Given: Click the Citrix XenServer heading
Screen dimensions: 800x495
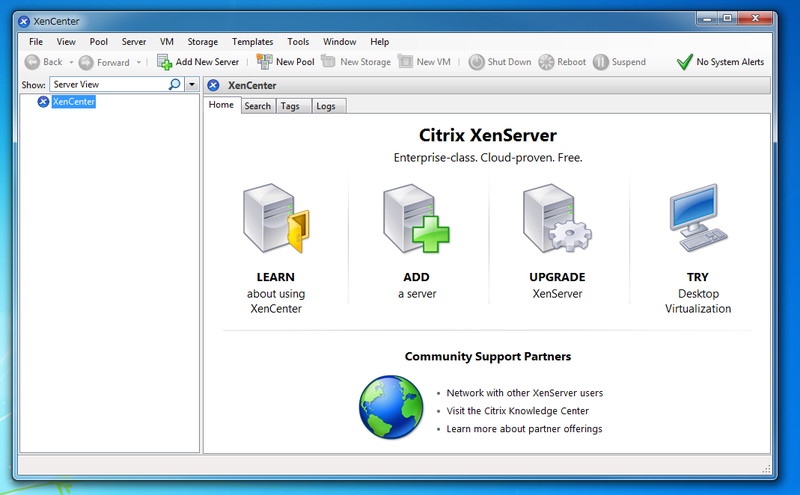Looking at the screenshot, I should 488,135.
